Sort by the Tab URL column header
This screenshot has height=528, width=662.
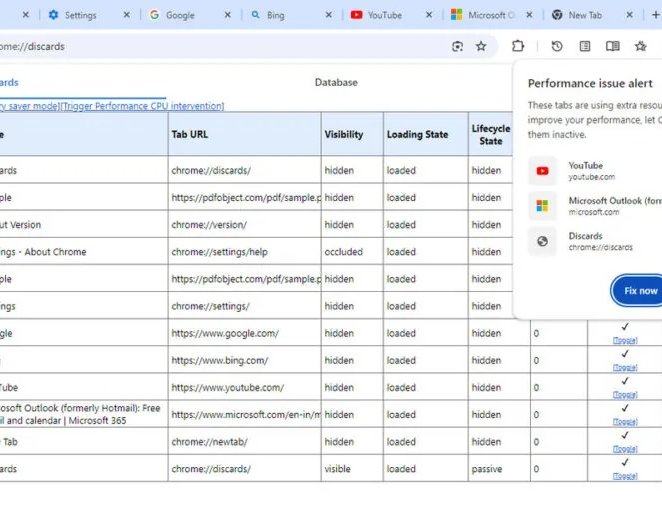point(244,134)
